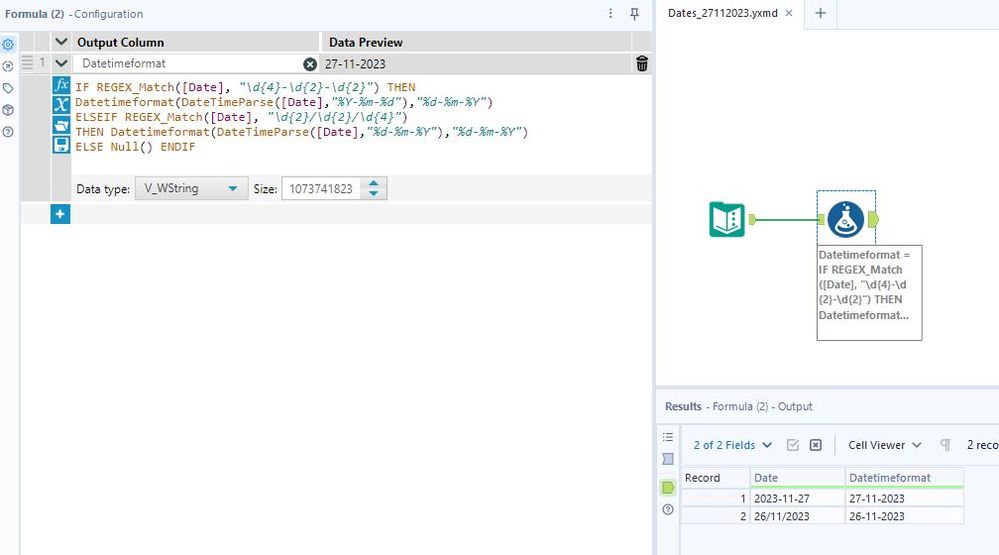Apply field selection check icon in Results
Image resolution: width=999 pixels, height=555 pixels.
coord(793,445)
